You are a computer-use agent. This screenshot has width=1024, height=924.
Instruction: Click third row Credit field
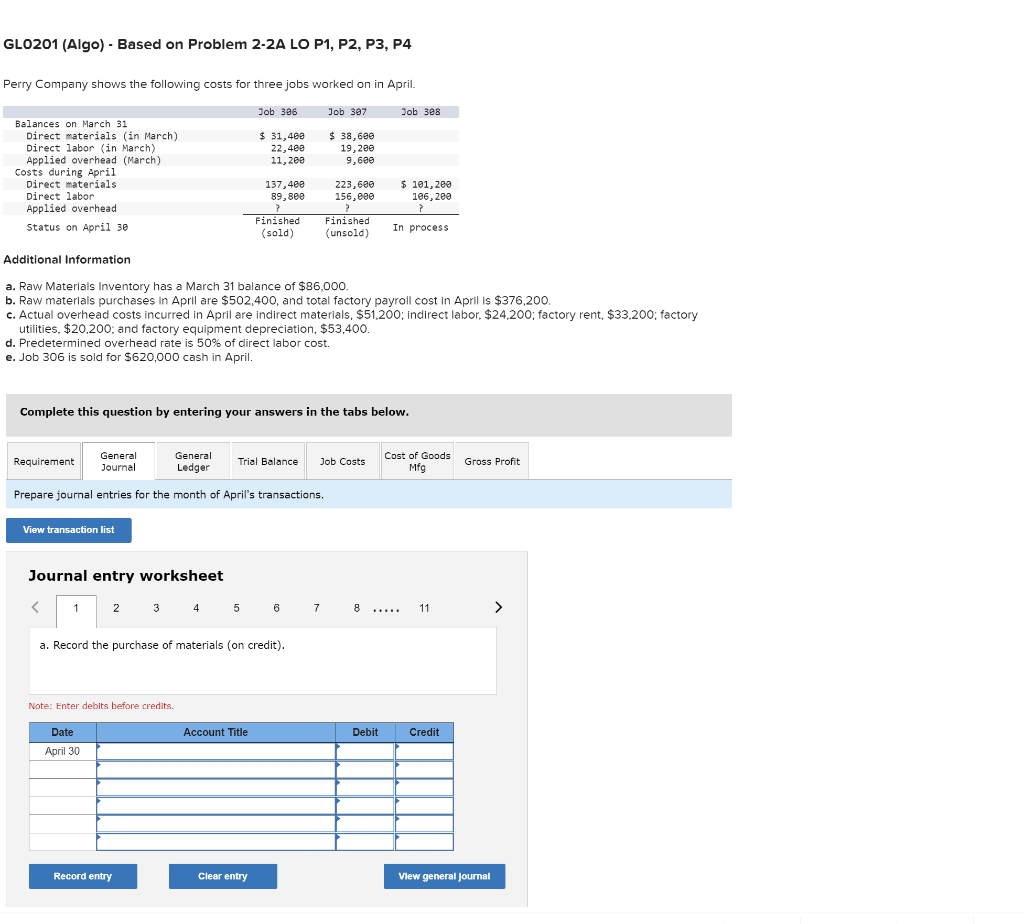[x=424, y=788]
